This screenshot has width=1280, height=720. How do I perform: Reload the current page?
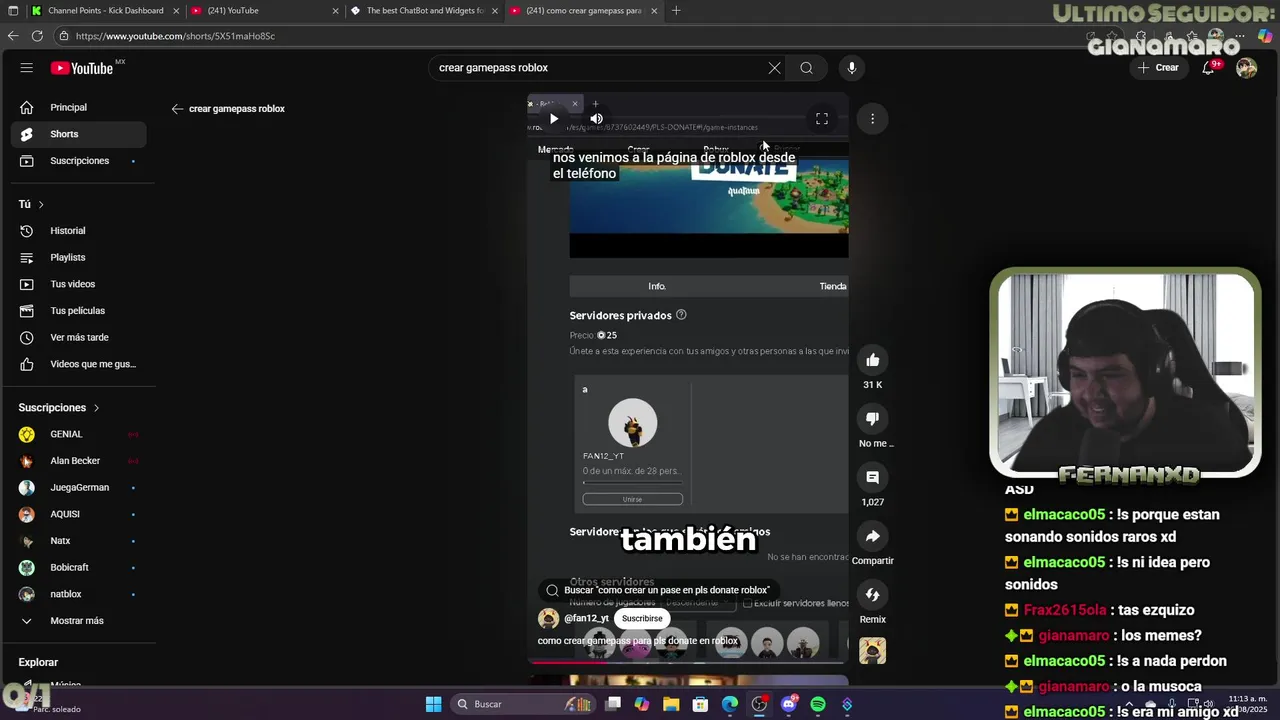[x=37, y=36]
